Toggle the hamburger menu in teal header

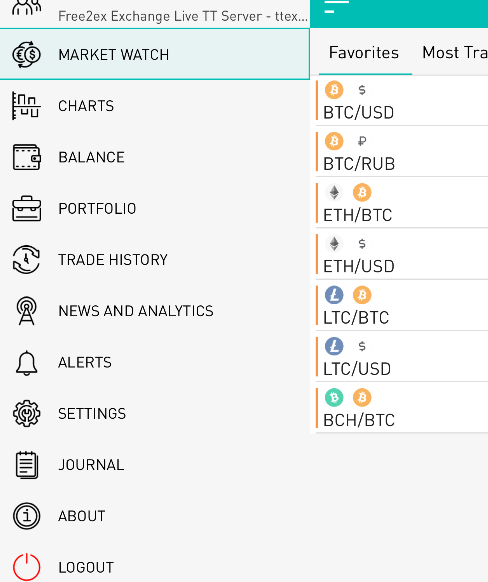click(336, 7)
